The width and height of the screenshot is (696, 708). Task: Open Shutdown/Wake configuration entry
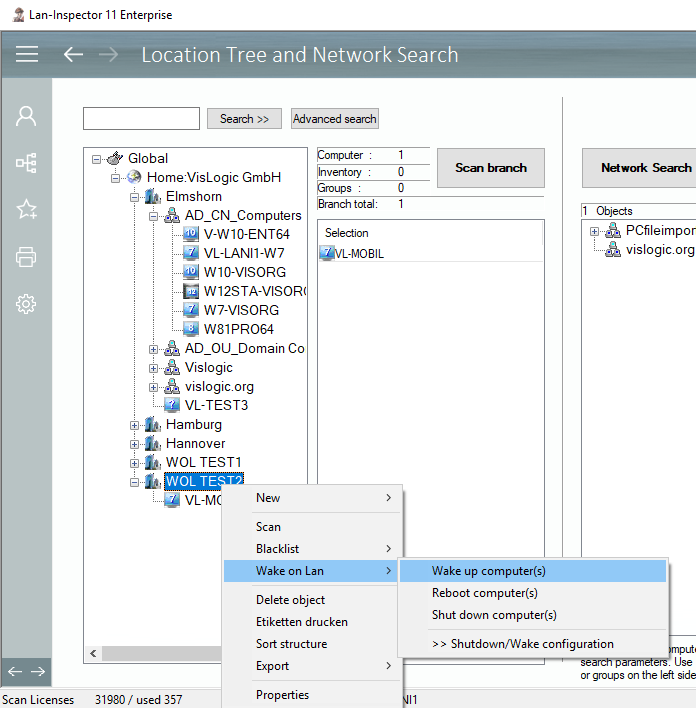pyautogui.click(x=522, y=644)
